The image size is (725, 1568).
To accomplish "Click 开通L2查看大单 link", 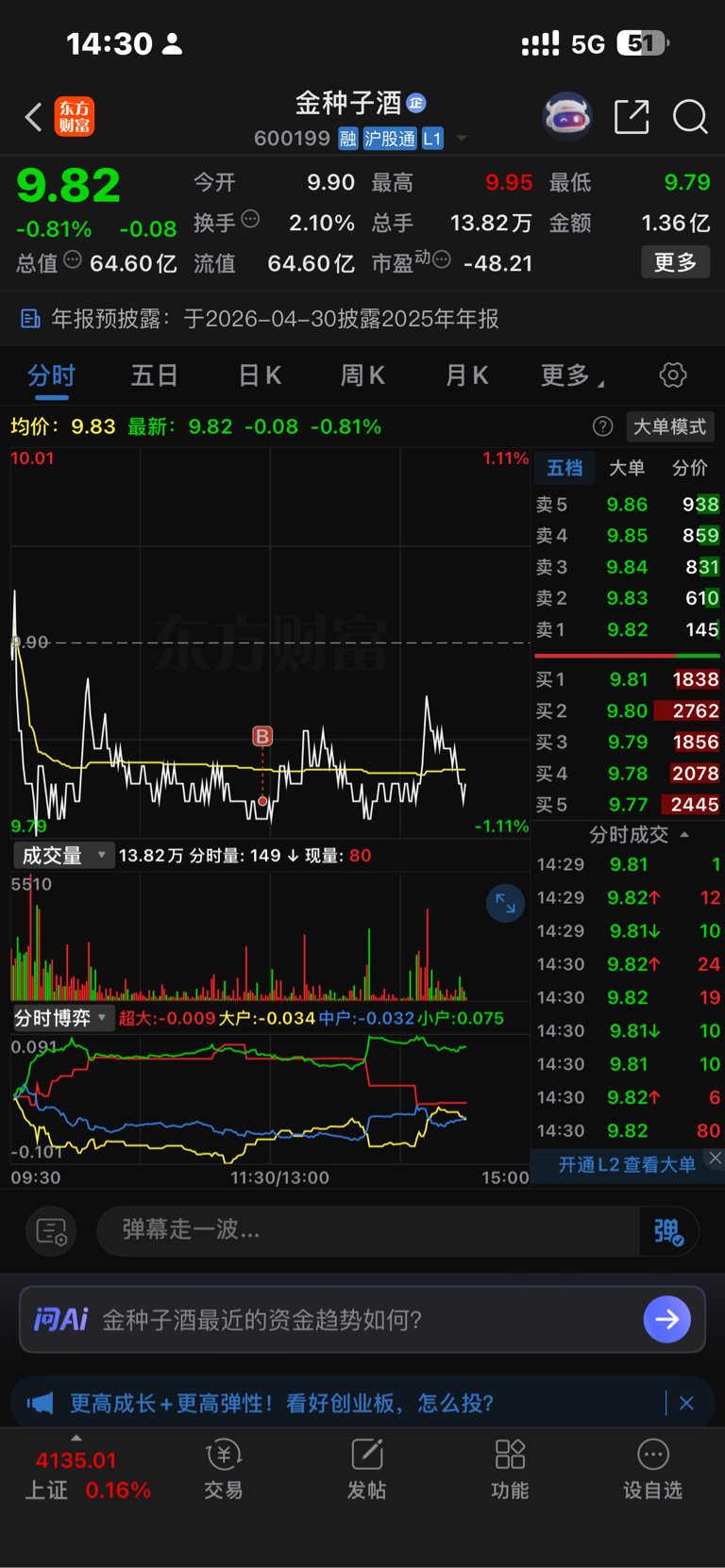I will coord(627,1165).
